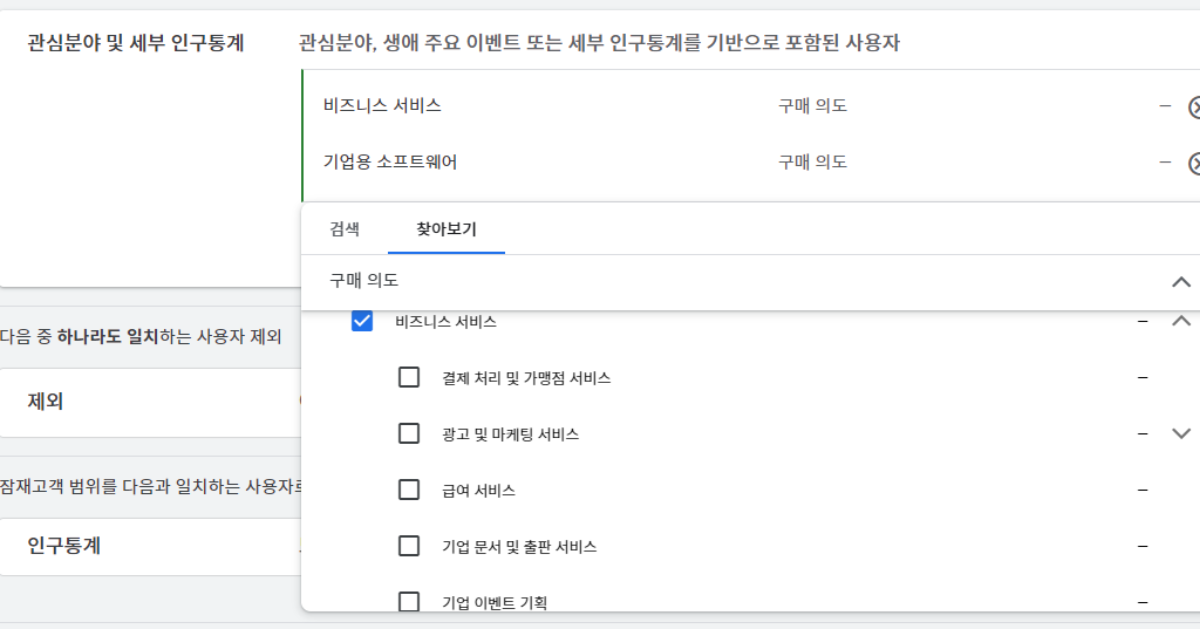Remove the 기업용 소프트웨어 selected segment

[x=1194, y=163]
